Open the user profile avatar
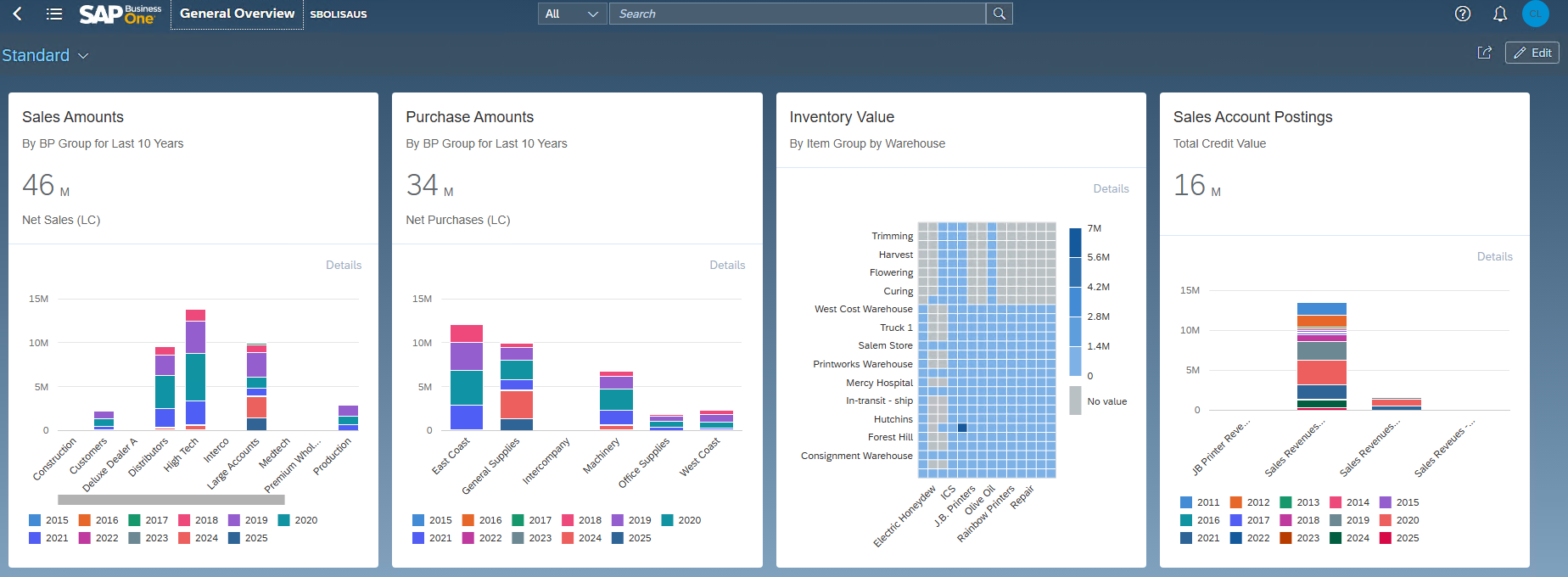 point(1535,14)
